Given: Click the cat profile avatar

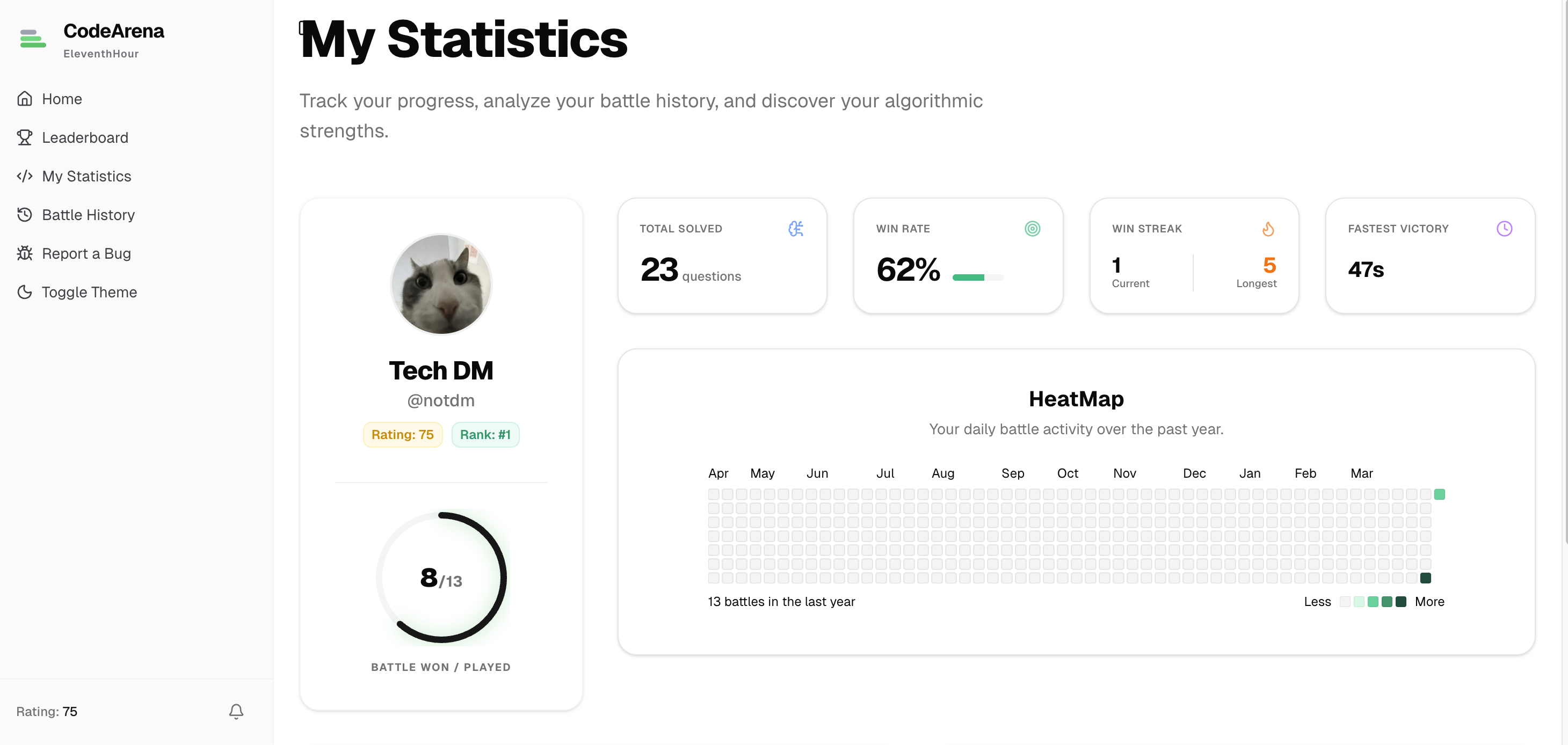Looking at the screenshot, I should pos(441,285).
